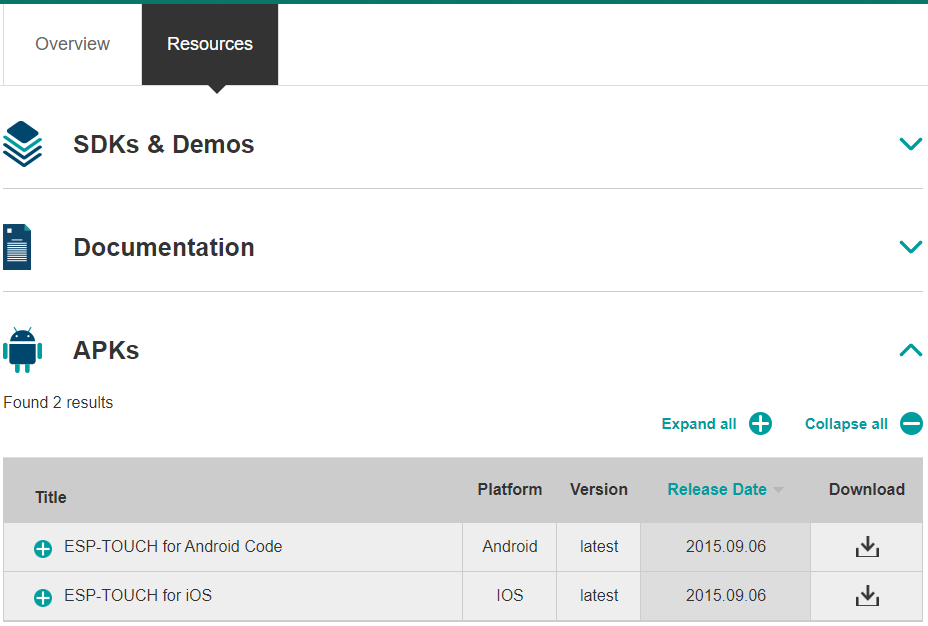Open ESP-TOUCH for Android Code title
This screenshot has width=928, height=626.
click(173, 546)
